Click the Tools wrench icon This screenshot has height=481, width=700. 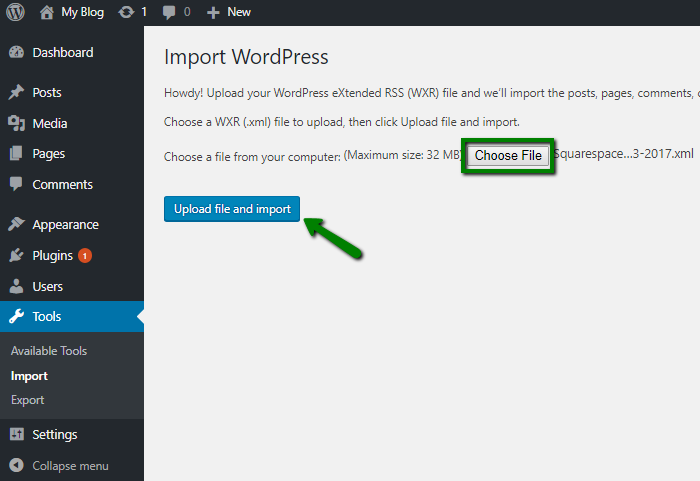[17, 316]
